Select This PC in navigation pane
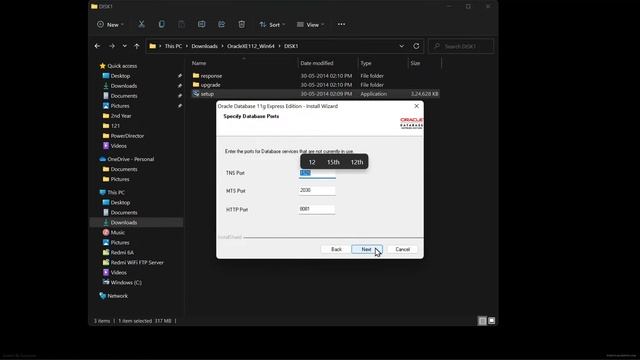 click(x=116, y=192)
